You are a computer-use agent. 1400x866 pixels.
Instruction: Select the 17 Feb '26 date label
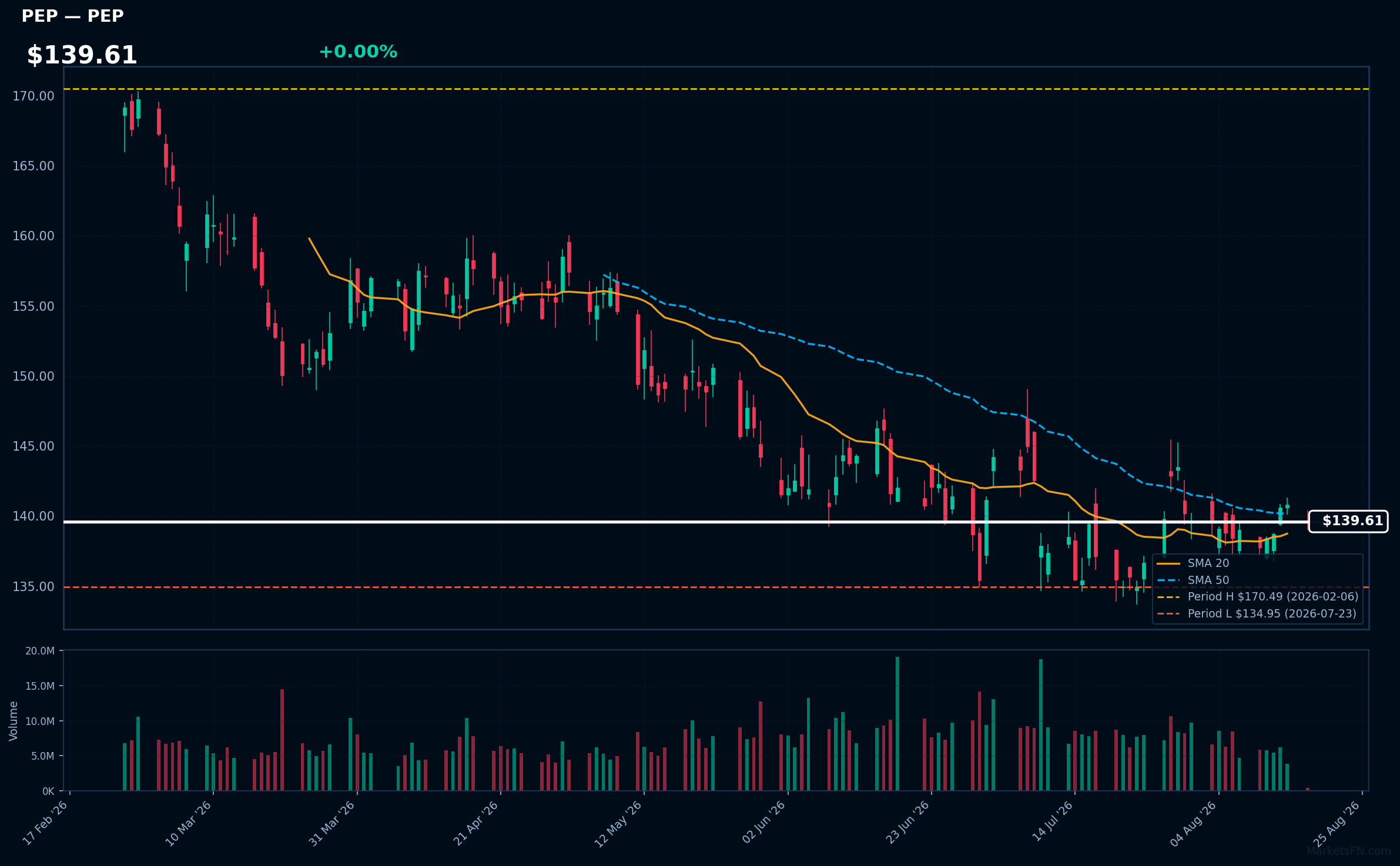point(45,823)
